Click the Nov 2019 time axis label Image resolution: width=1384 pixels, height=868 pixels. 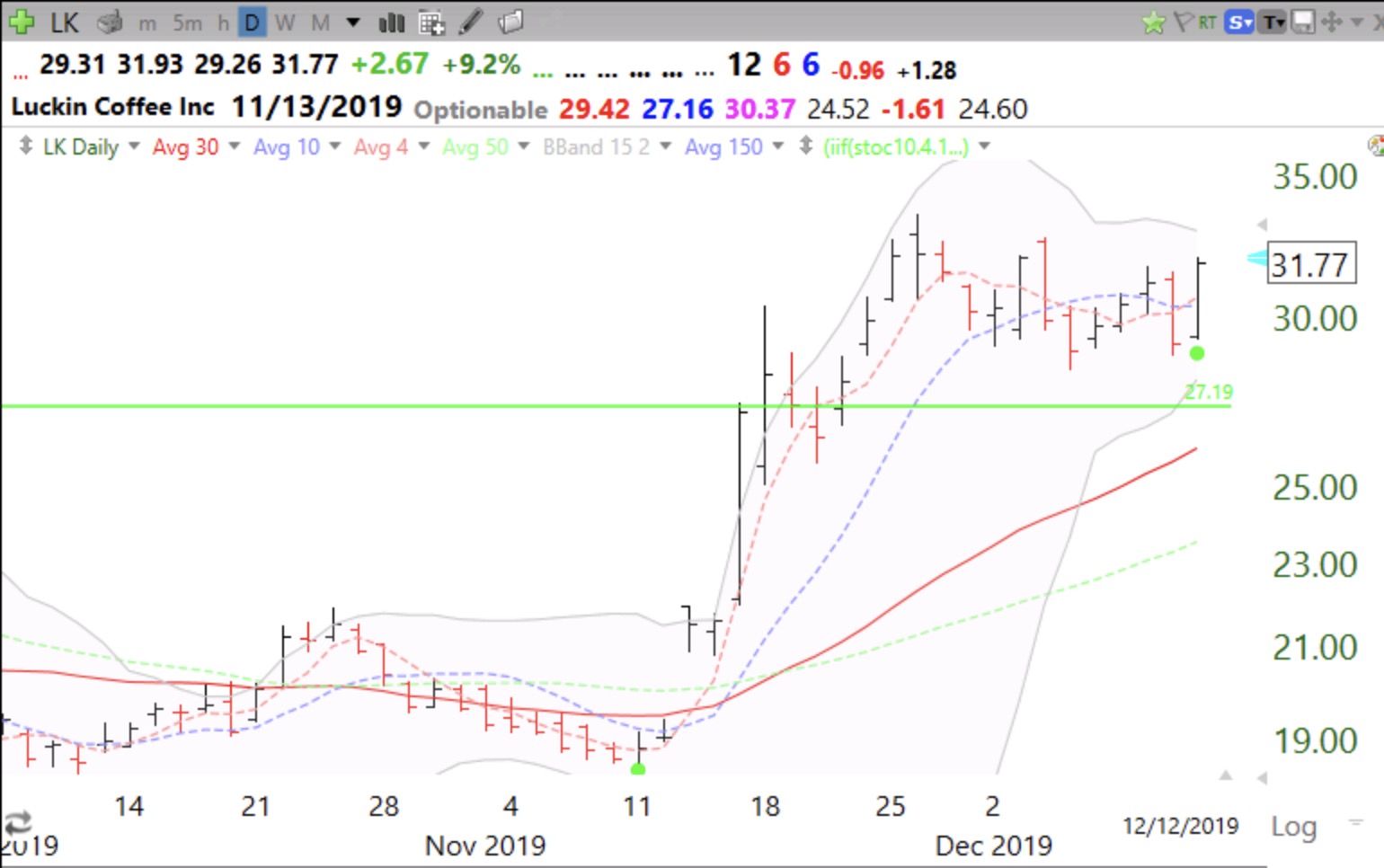[485, 846]
